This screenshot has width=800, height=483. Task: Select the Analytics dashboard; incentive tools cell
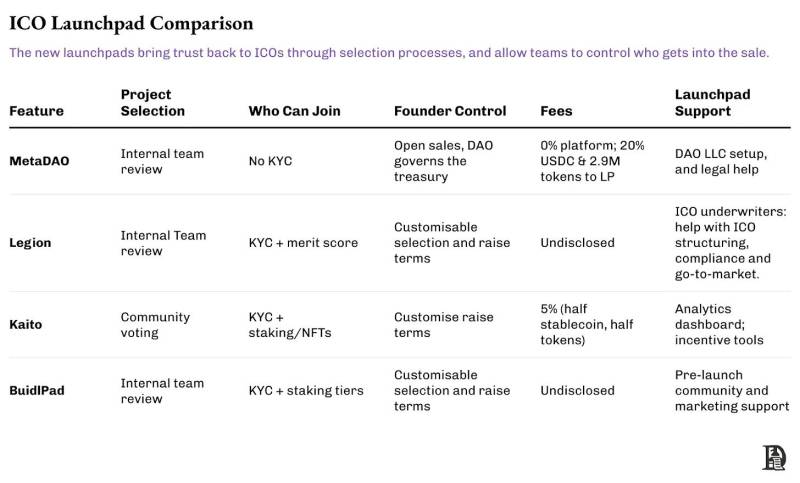coord(718,325)
